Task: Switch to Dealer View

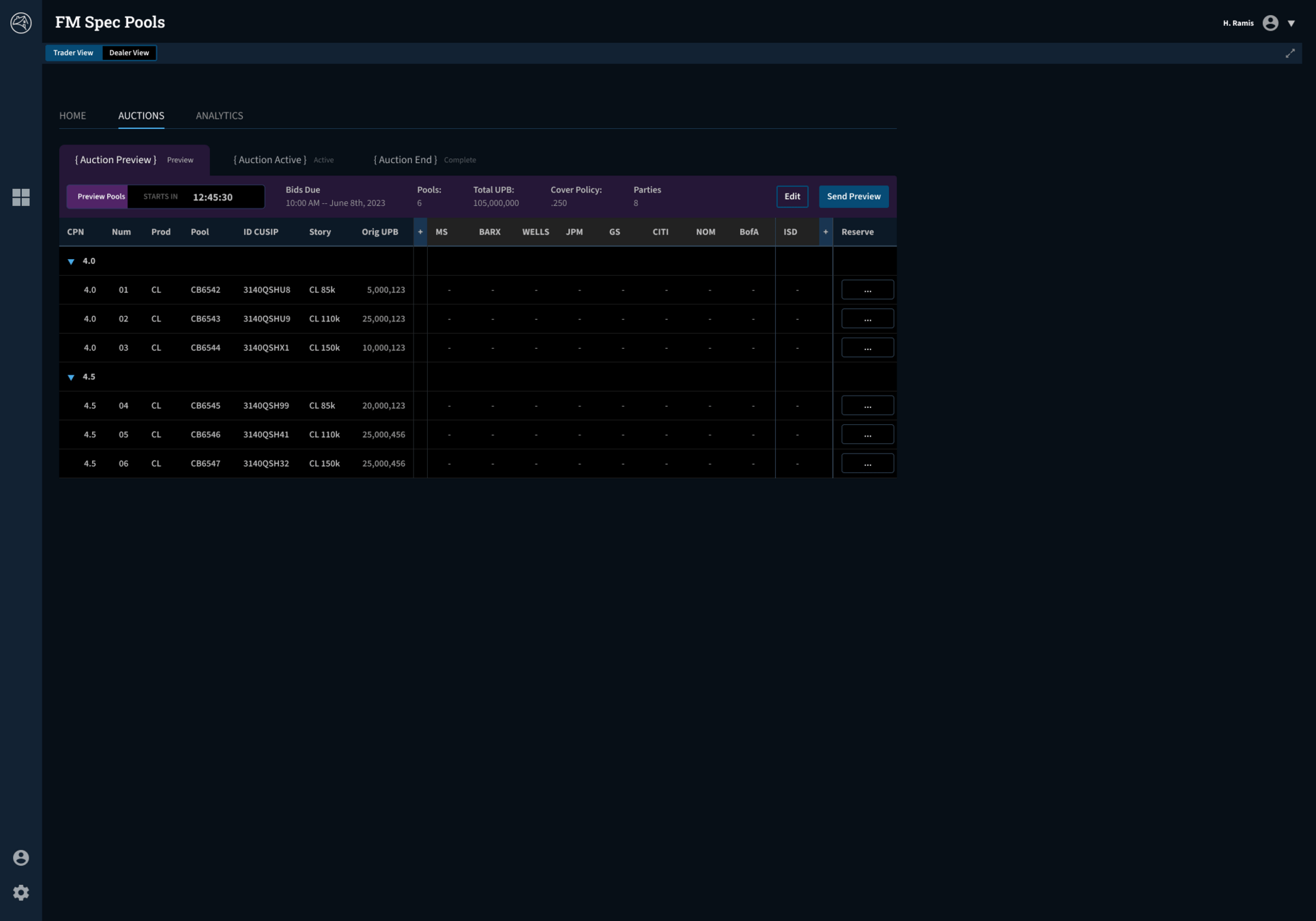Action: pos(129,53)
